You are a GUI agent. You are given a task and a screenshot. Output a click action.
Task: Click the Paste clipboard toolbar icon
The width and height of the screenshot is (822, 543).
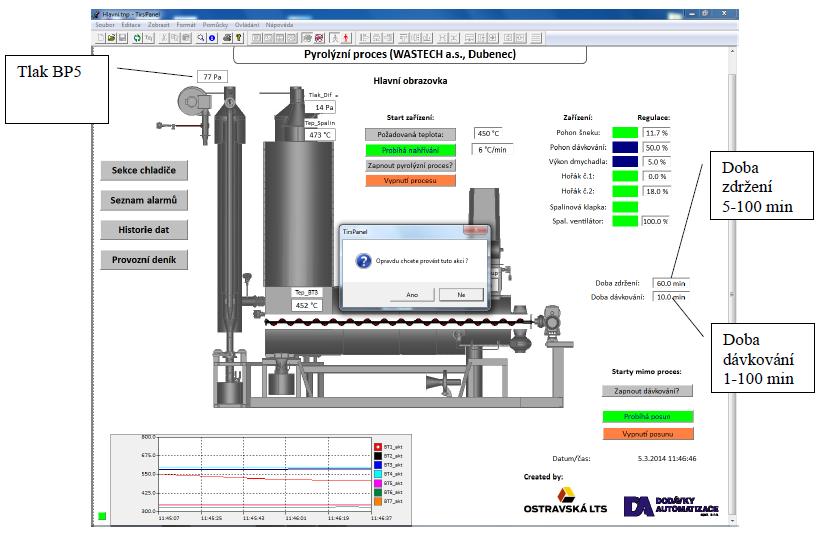186,38
